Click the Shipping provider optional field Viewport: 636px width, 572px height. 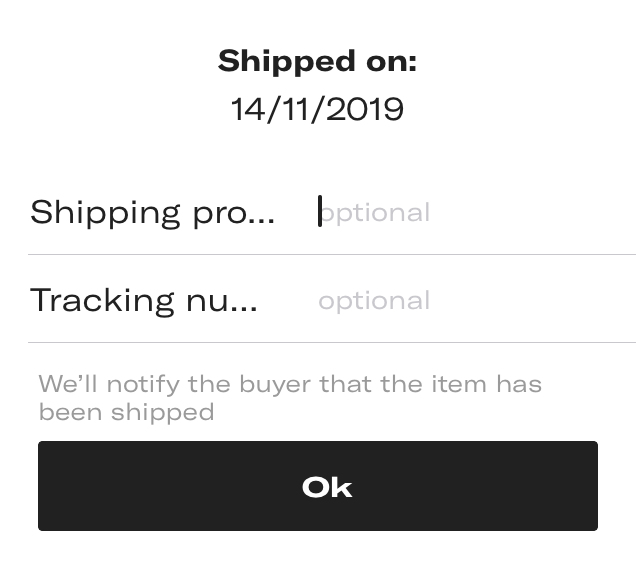(470, 212)
